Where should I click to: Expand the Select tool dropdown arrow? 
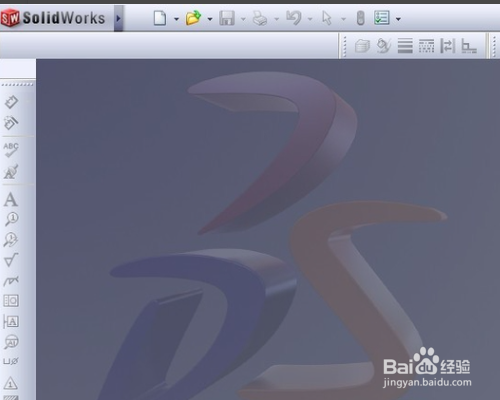(x=343, y=19)
